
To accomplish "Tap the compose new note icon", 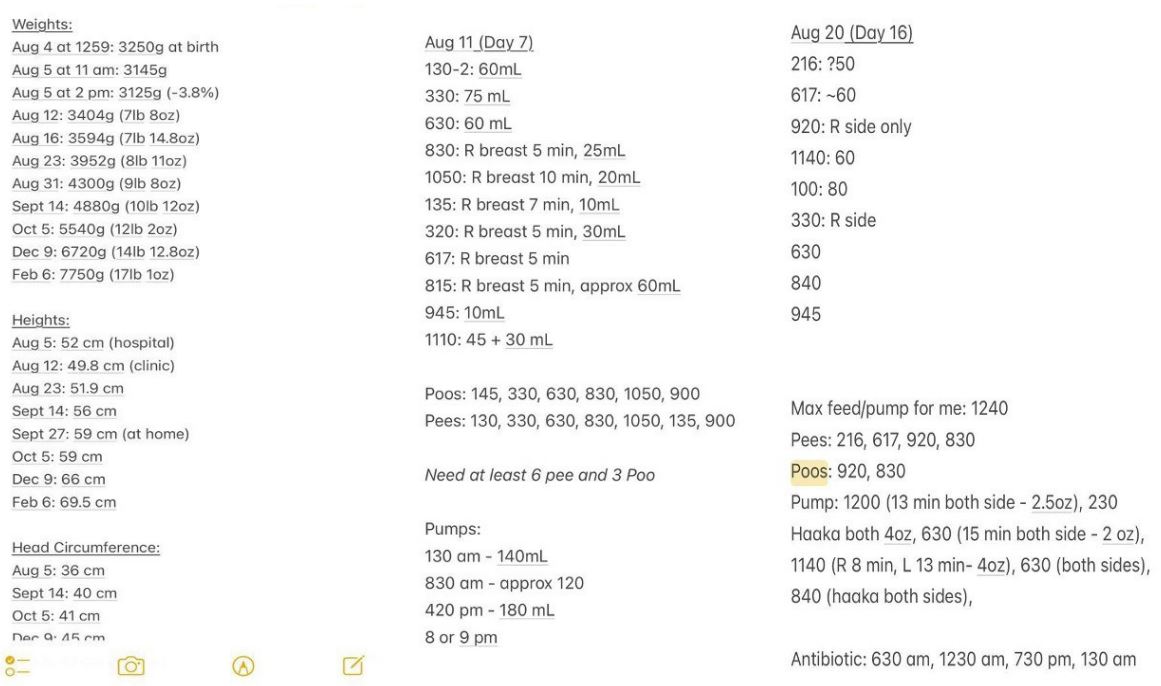I will [x=353, y=664].
